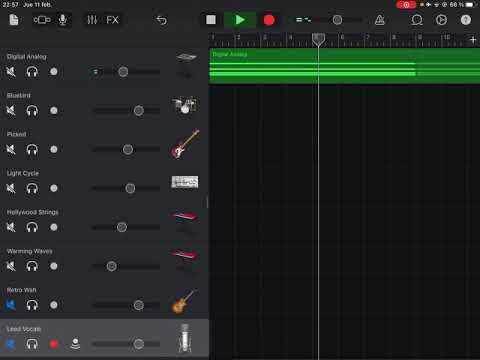Adjust Light Cycle volume slider
This screenshot has height=360, width=480.
(x=130, y=188)
